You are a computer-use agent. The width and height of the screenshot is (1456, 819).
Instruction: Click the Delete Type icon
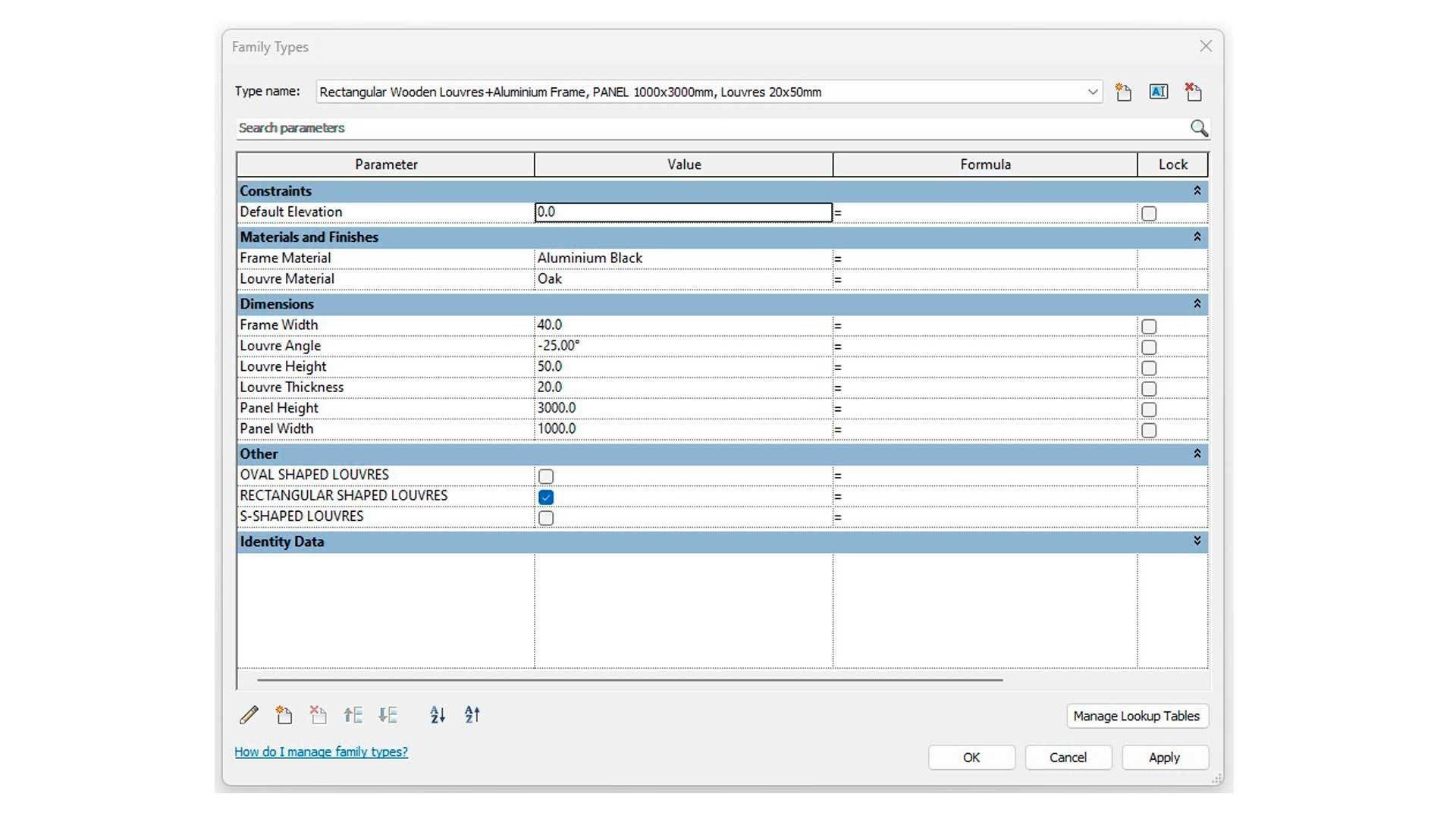pos(1193,93)
